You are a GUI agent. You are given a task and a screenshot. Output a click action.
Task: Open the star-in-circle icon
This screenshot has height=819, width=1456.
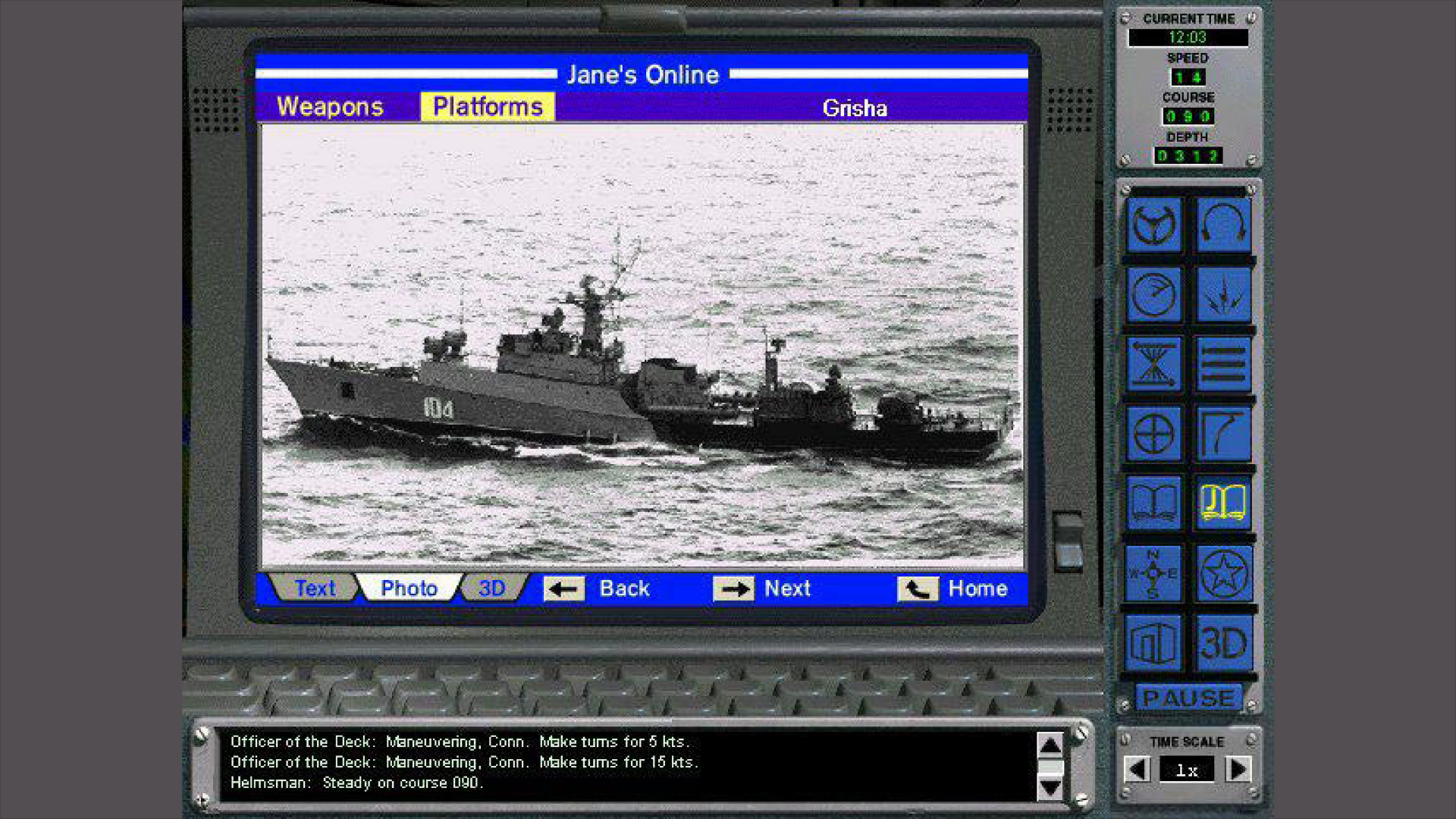(x=1223, y=574)
